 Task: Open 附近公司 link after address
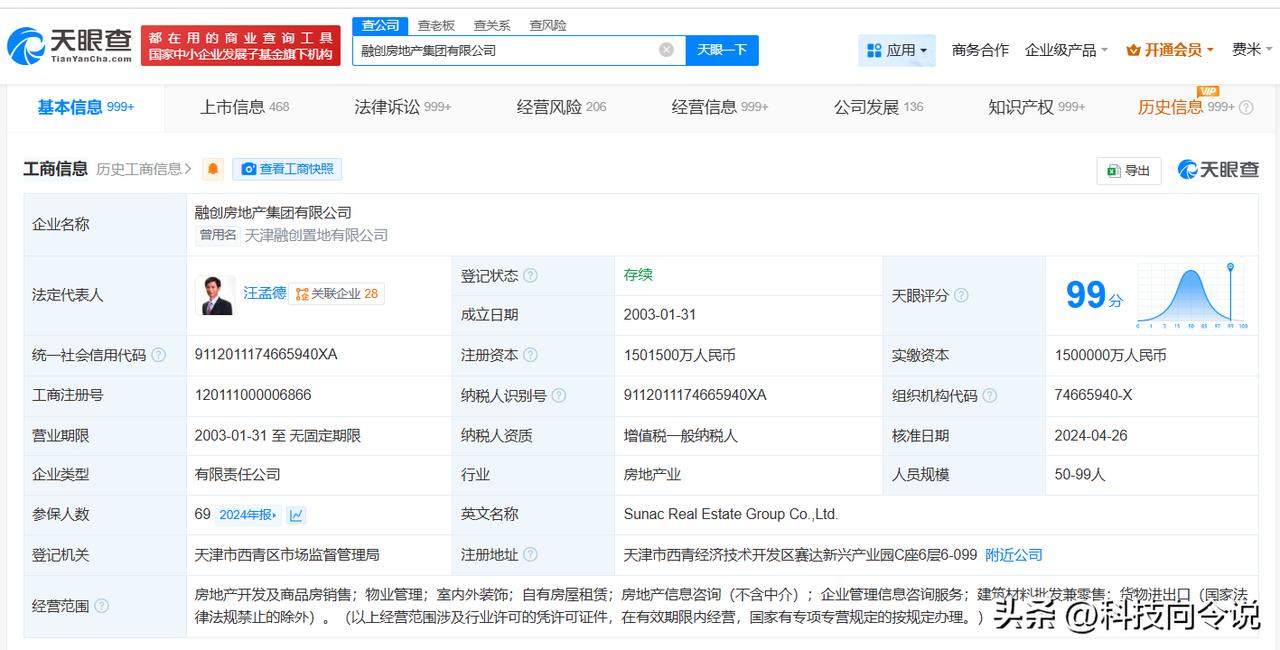[1014, 555]
